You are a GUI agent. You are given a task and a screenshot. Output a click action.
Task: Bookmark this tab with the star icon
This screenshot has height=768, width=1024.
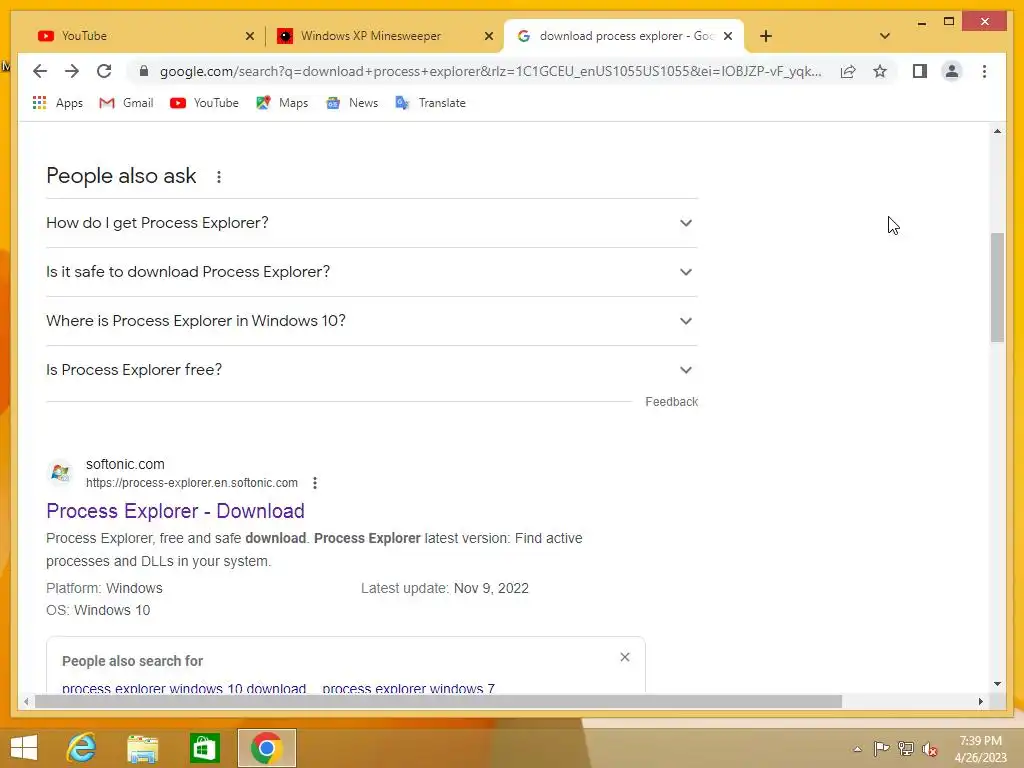point(880,71)
